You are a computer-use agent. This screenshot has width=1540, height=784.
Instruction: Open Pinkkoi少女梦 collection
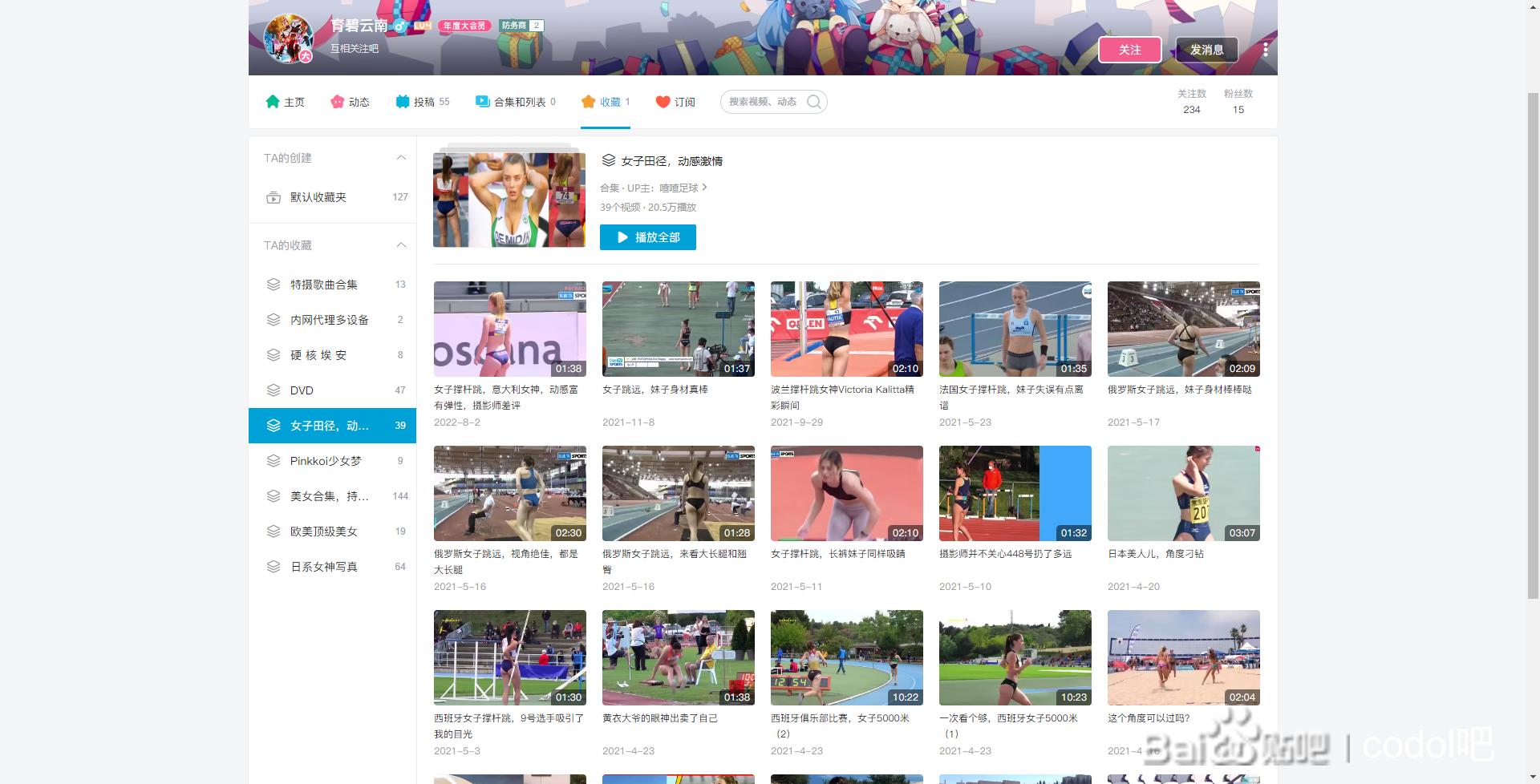pos(332,461)
